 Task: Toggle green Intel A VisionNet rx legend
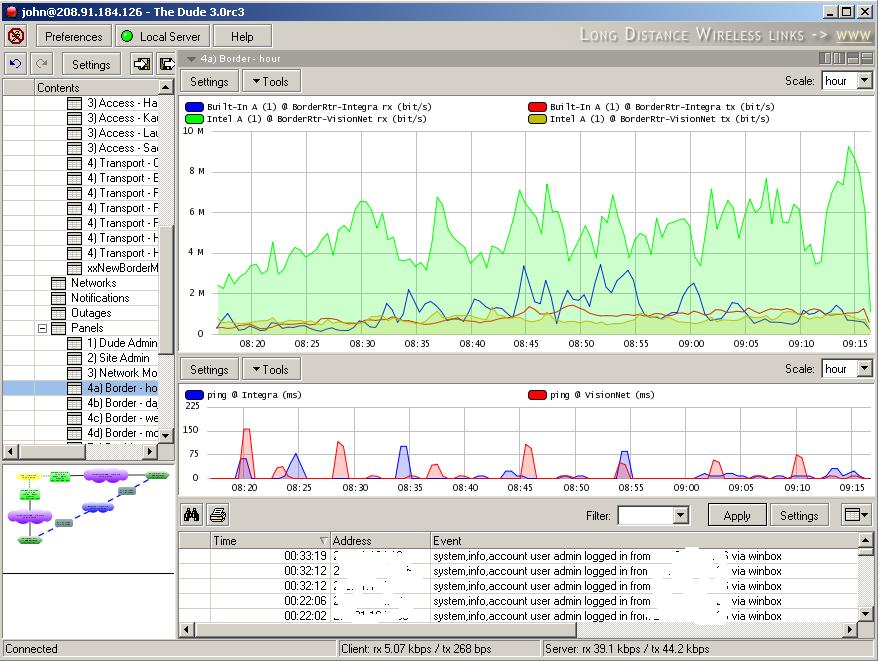pos(195,119)
